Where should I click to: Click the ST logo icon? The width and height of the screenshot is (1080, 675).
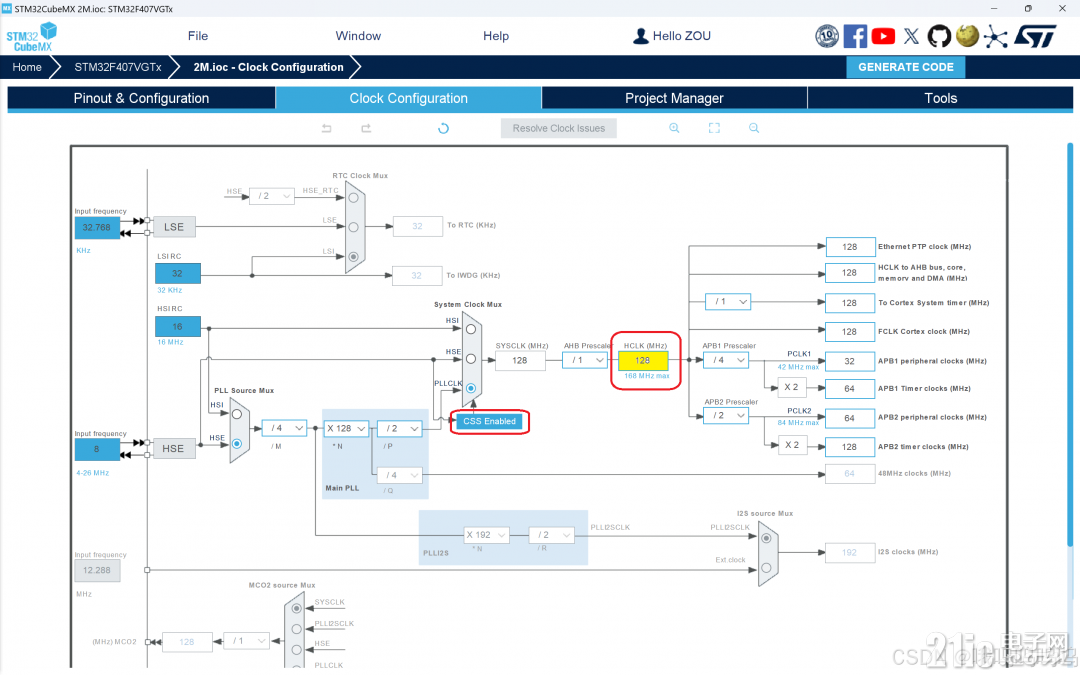pos(1035,36)
